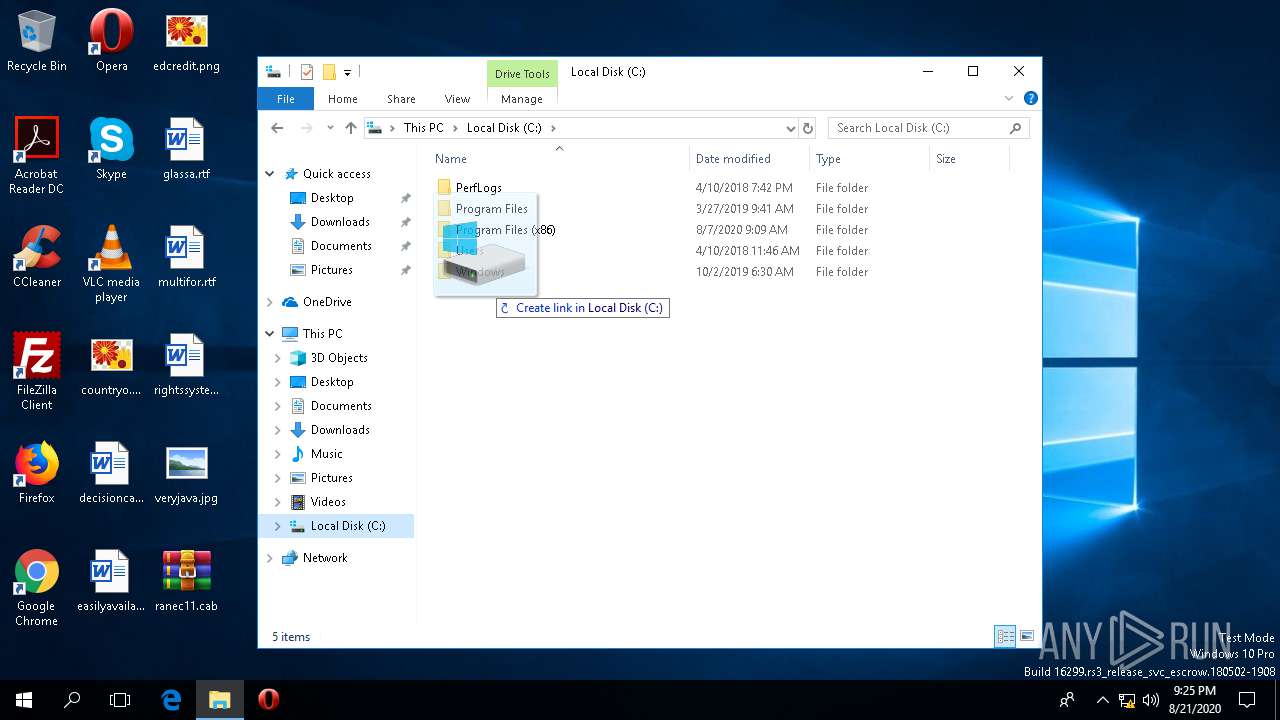This screenshot has width=1280, height=720.
Task: Select Downloads under Quick access
Action: [x=340, y=222]
